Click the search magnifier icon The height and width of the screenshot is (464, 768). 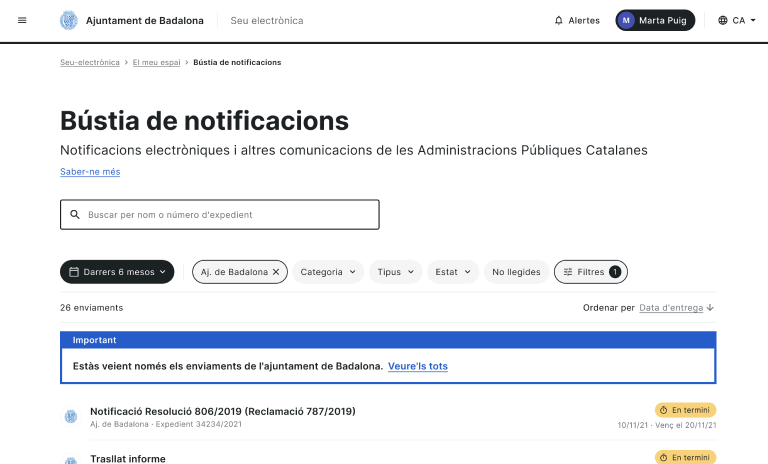pyautogui.click(x=75, y=215)
